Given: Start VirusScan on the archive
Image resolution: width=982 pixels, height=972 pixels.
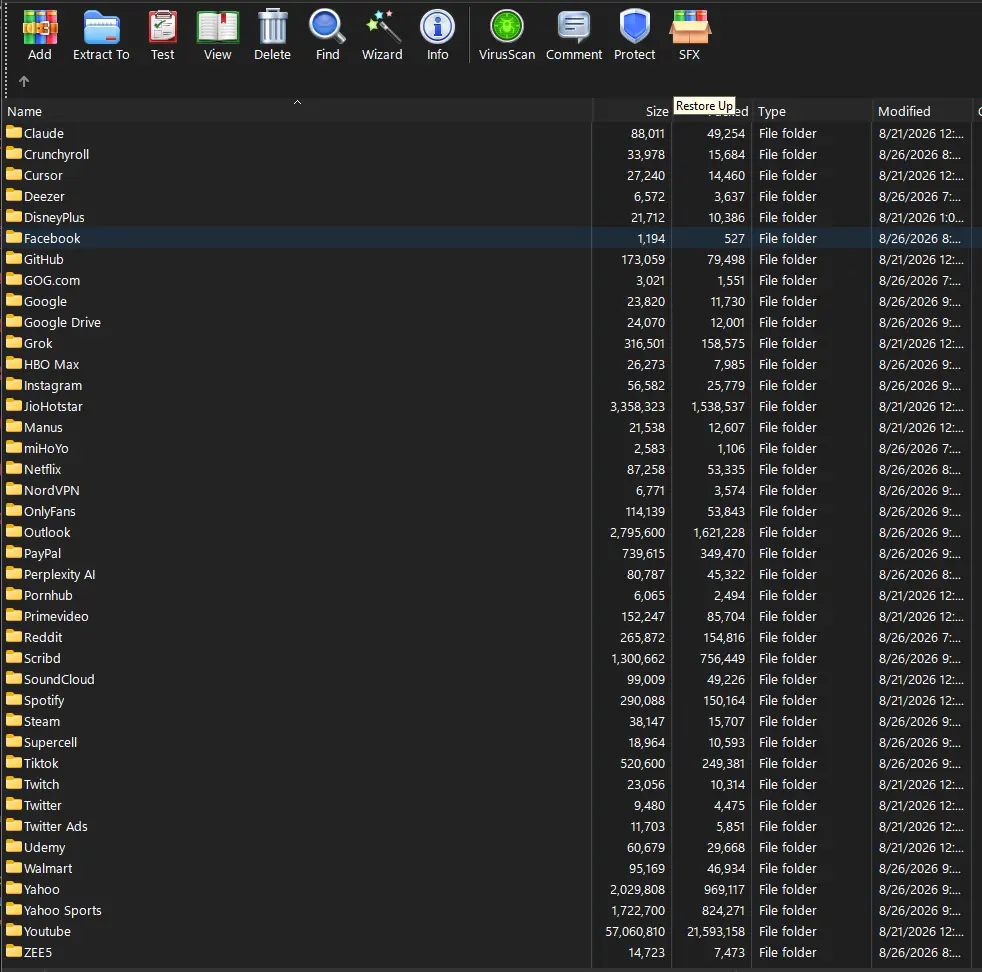Looking at the screenshot, I should click(x=507, y=28).
